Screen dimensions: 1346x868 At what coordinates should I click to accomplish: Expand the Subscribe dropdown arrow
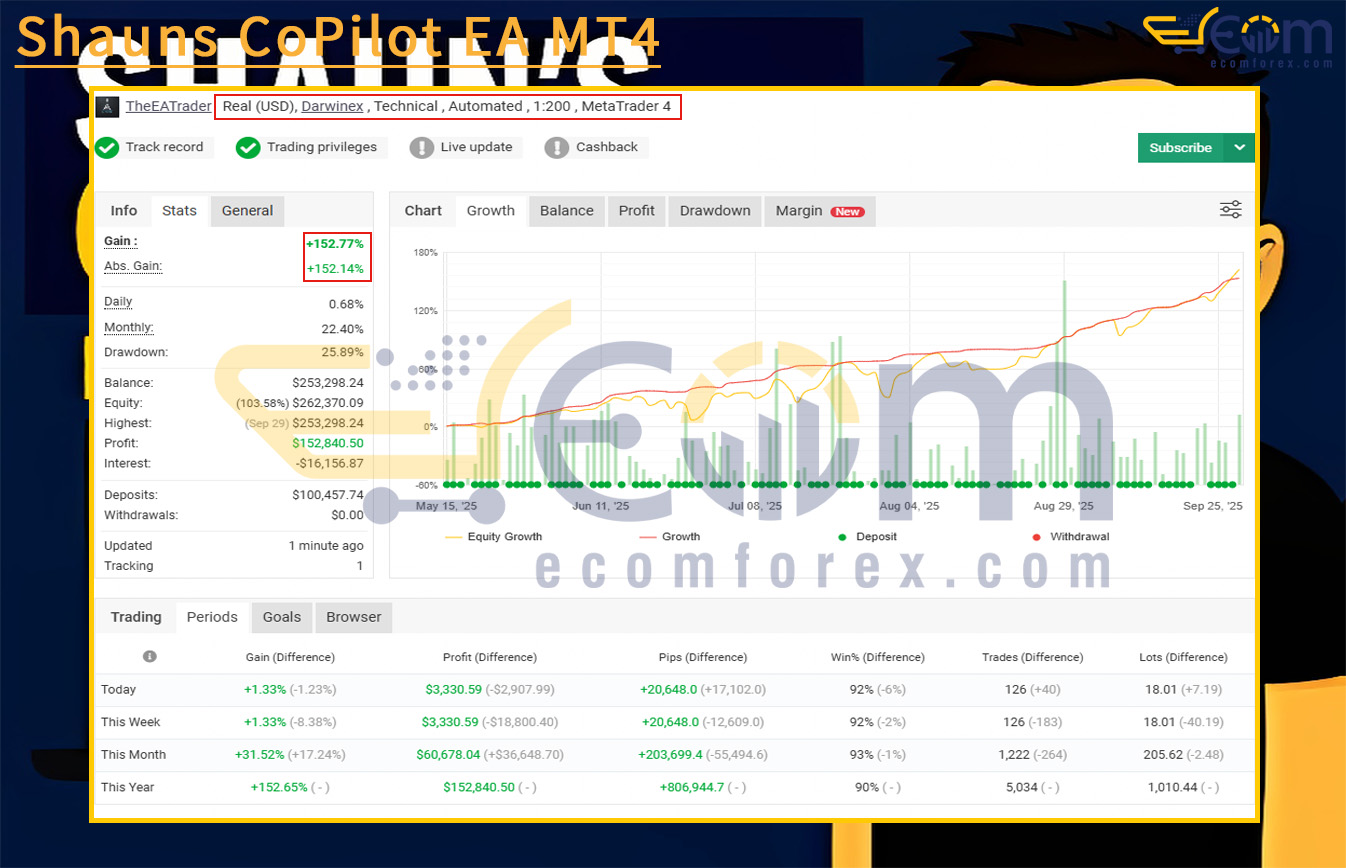1239,148
